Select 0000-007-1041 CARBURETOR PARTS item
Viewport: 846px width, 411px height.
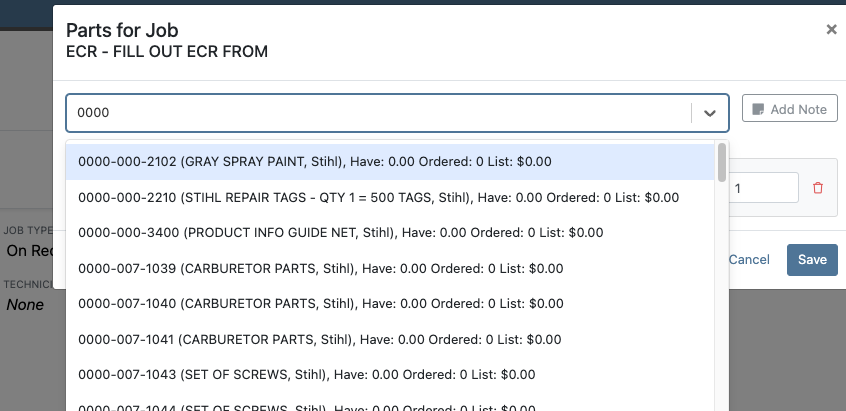click(390, 340)
